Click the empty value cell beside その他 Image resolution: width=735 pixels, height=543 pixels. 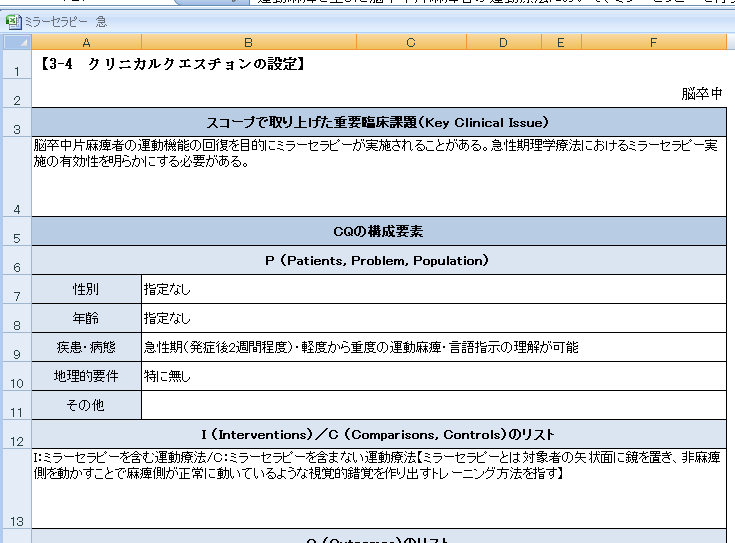tap(434, 405)
